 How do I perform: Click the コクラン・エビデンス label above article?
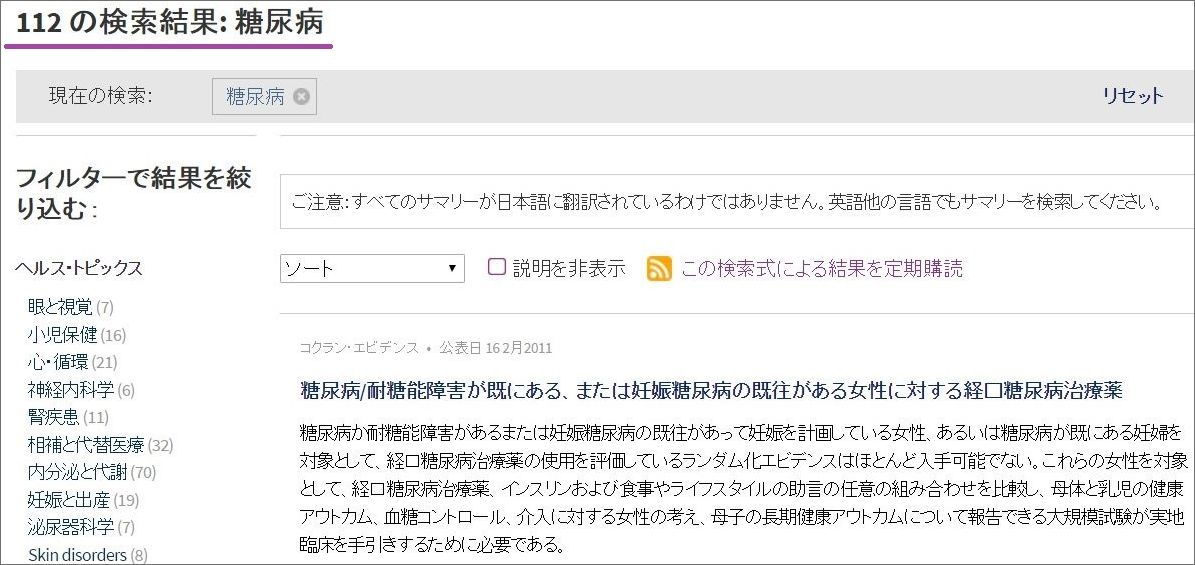pyautogui.click(x=359, y=348)
